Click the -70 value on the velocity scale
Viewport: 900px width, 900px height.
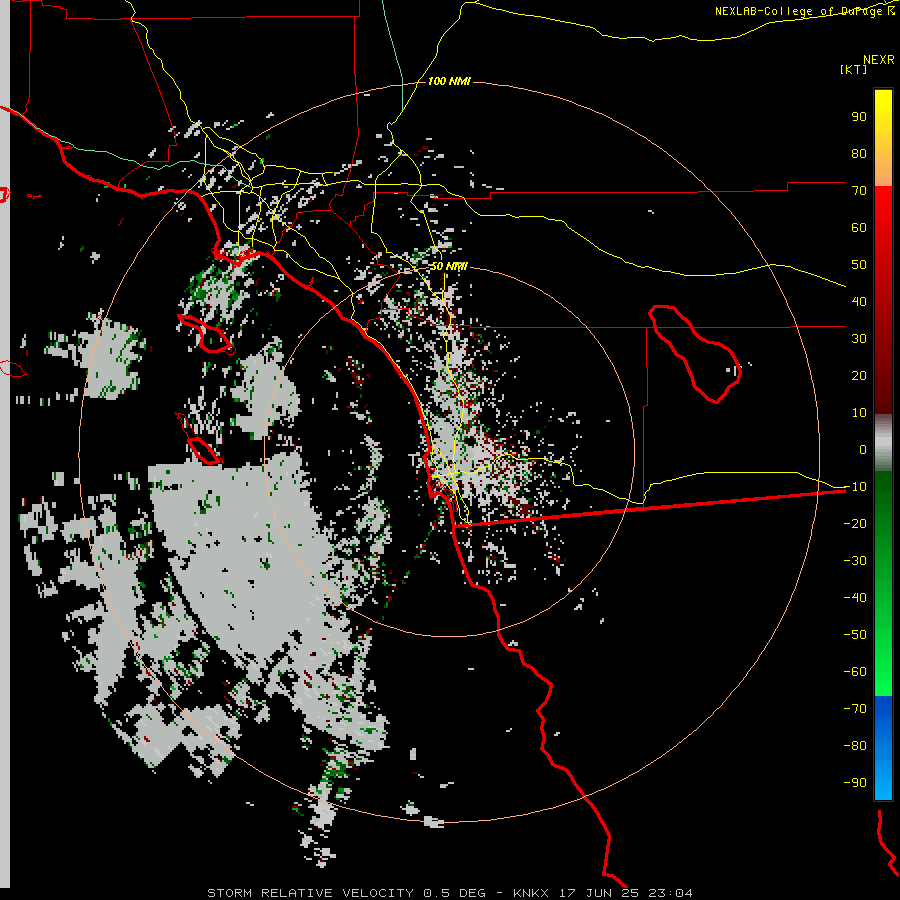pos(855,709)
